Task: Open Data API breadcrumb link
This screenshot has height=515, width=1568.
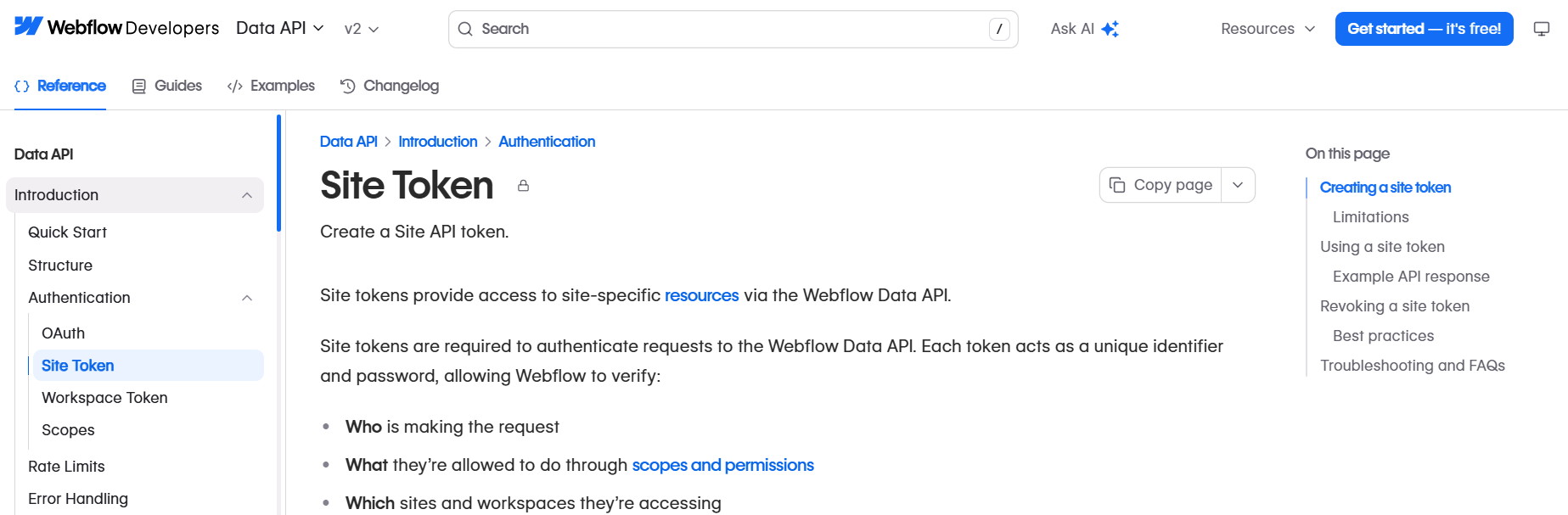Action: (348, 142)
